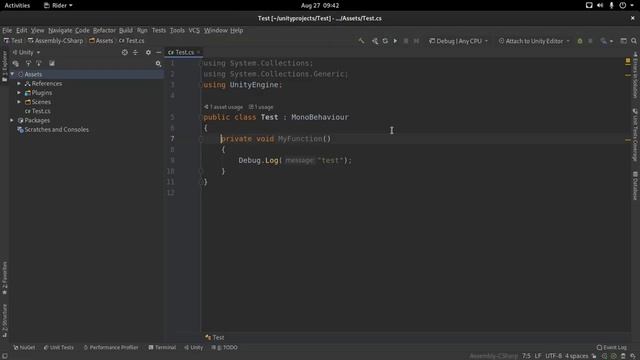
Task: Open the Performance Profiler tool window
Action: [x=111, y=347]
